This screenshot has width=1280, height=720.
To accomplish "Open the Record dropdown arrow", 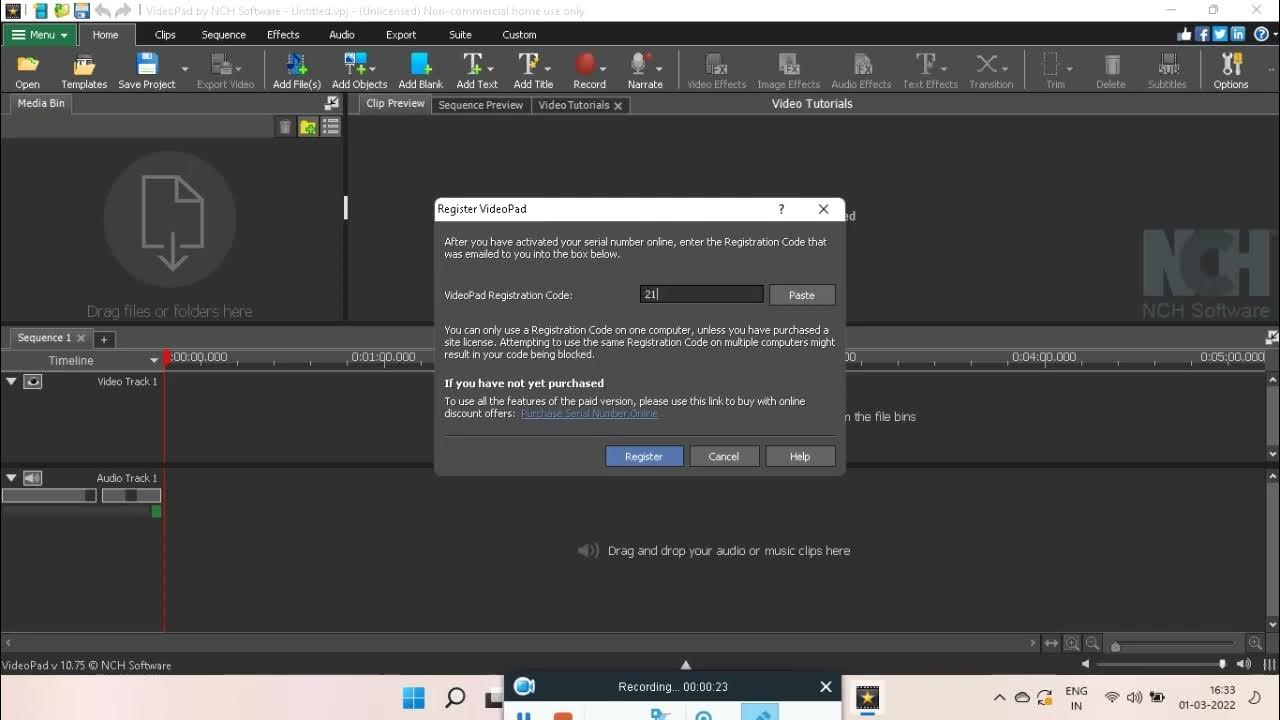I will pos(603,69).
